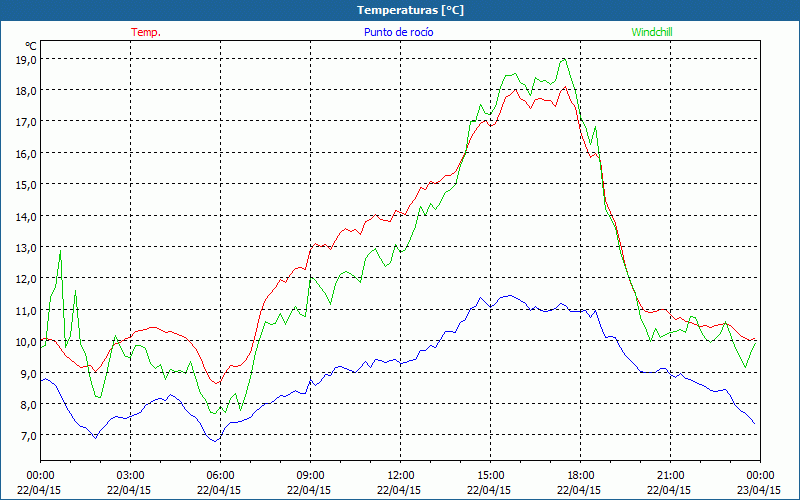
Task: Click the 18,0 y-axis value
Action: [x=27, y=91]
